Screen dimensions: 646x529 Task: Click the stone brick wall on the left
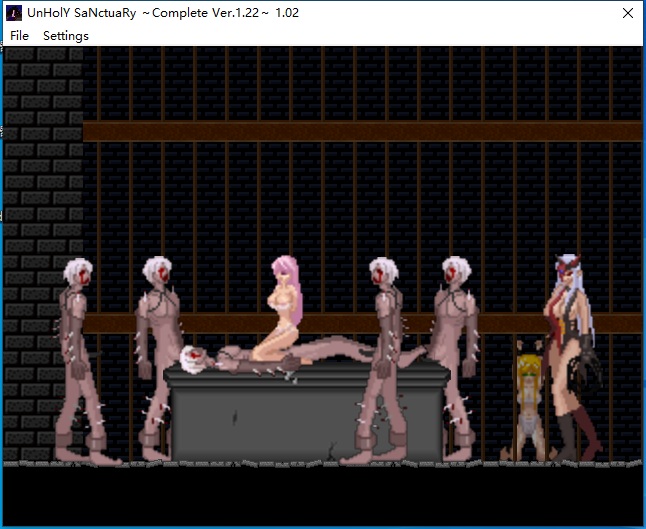[x=40, y=200]
